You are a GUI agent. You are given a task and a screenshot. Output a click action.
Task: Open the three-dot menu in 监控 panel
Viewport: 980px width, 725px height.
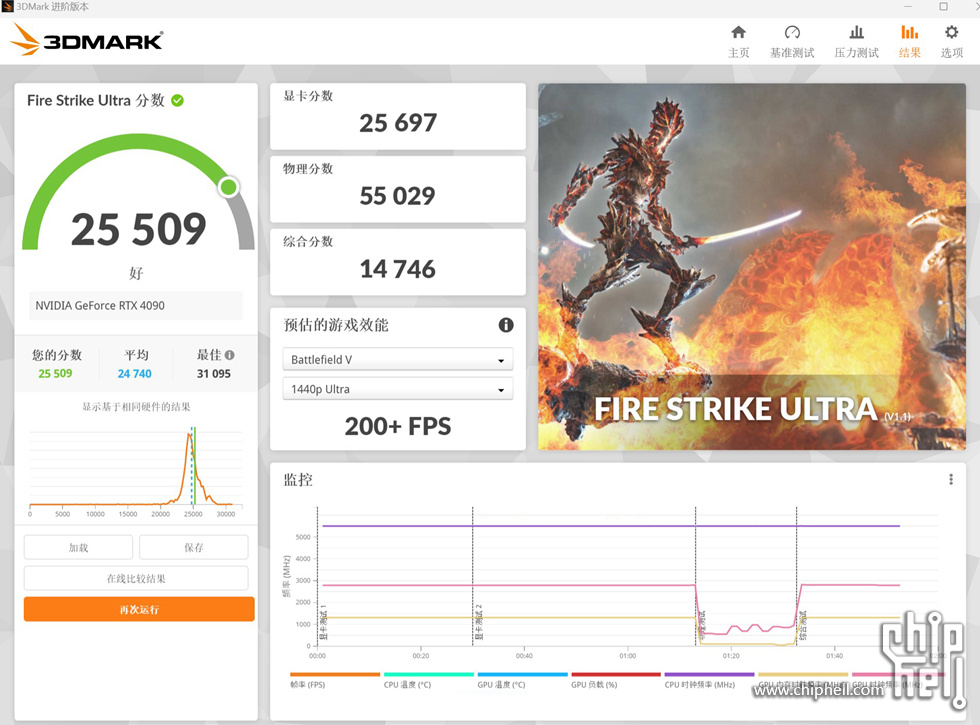pos(951,480)
